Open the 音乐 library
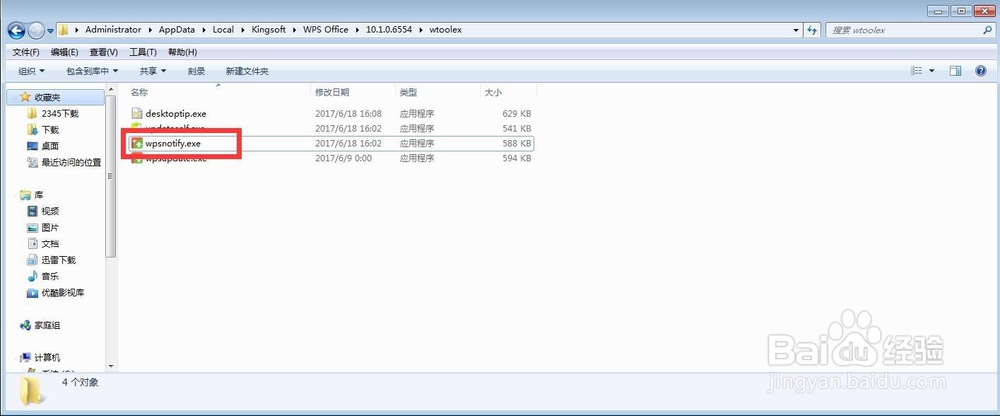Viewport: 1000px width, 416px height. click(50, 277)
